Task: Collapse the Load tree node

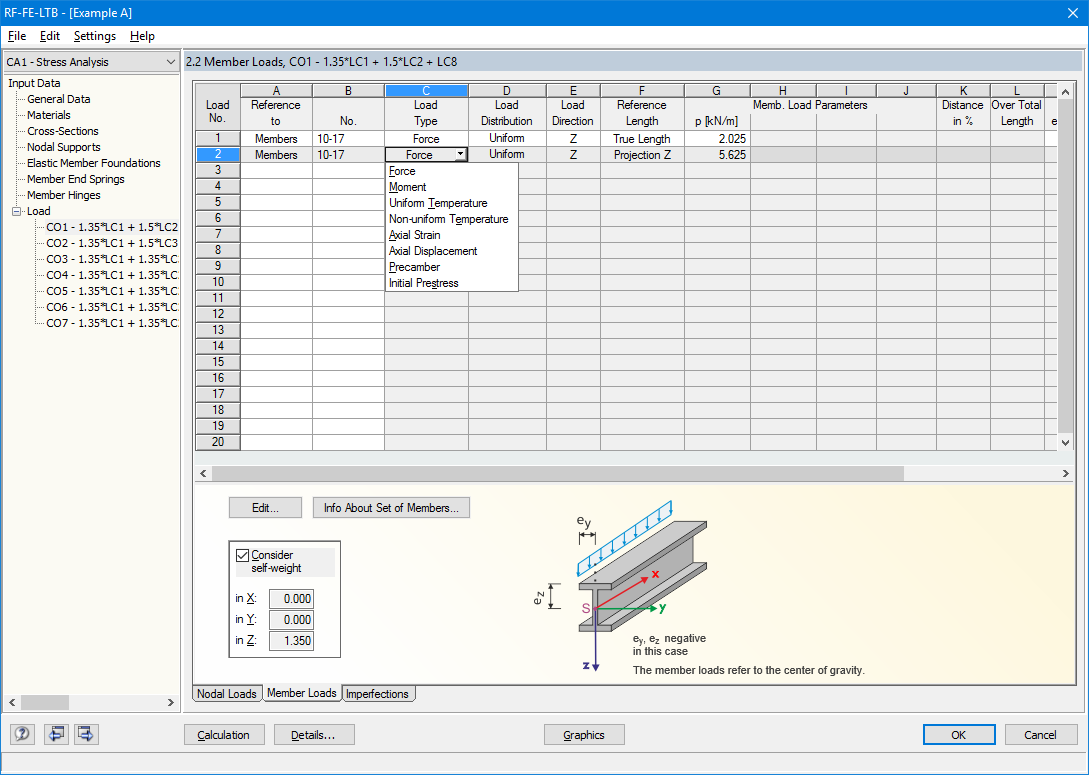Action: tap(17, 211)
